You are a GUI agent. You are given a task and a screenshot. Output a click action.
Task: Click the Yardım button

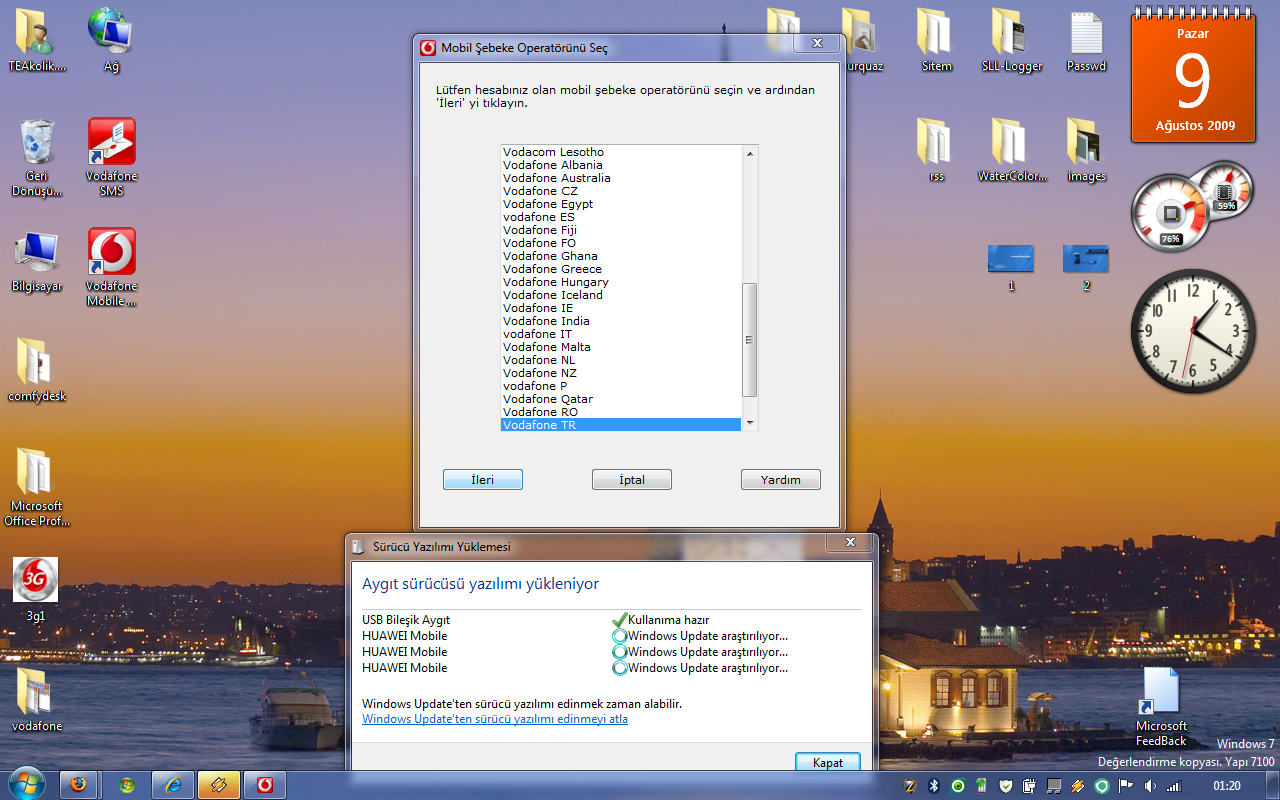[x=781, y=480]
